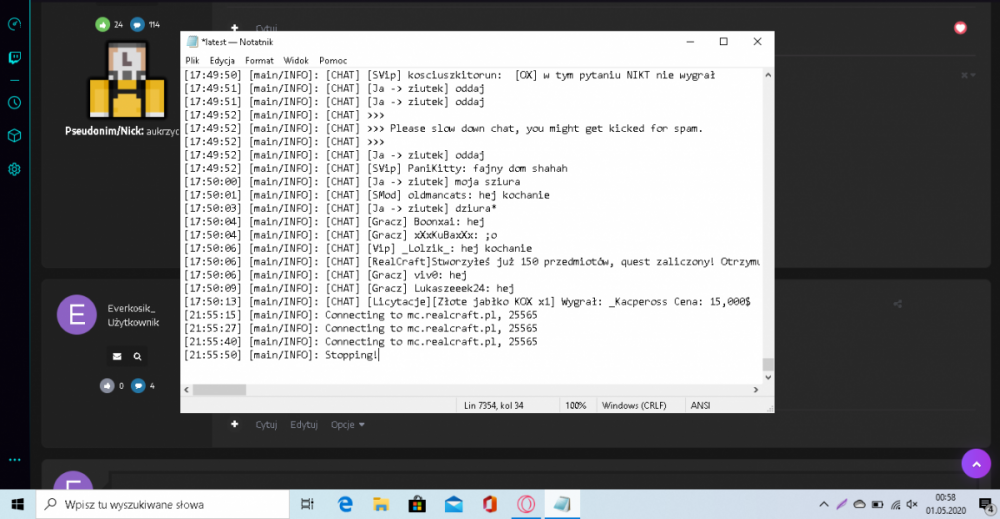Open the Widok menu in Notatnik
1000x519 pixels.
(x=296, y=61)
